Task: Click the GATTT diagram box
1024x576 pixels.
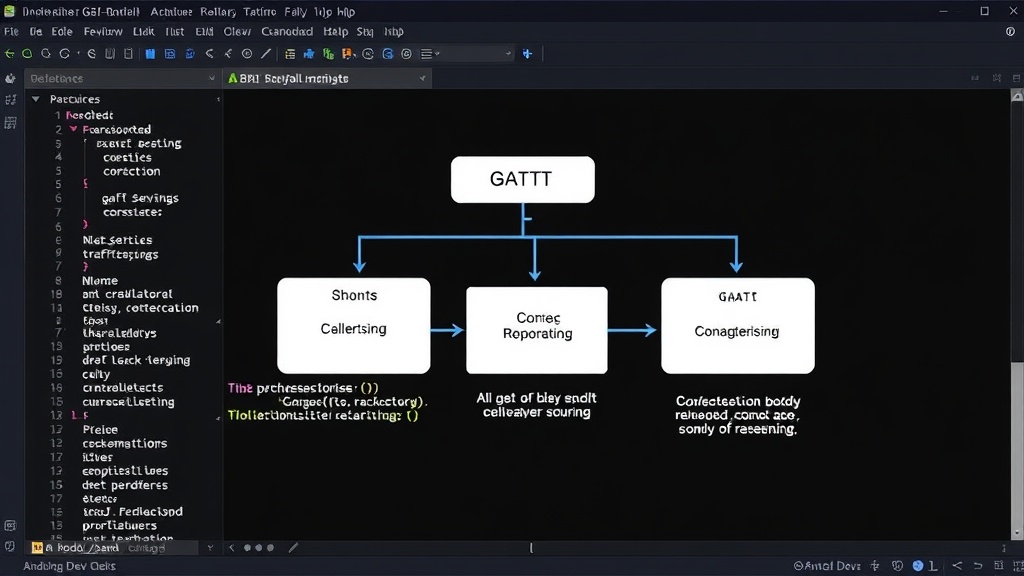Action: (522, 180)
